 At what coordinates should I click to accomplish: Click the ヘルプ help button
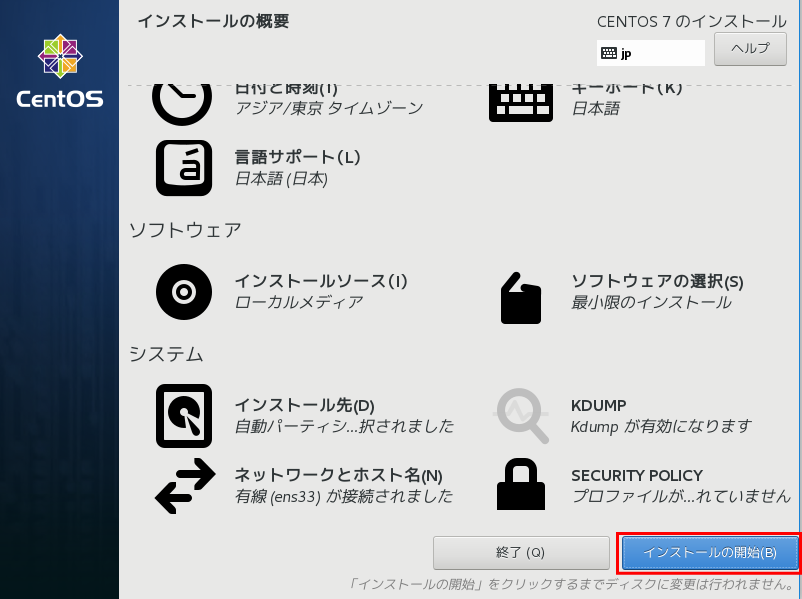pos(750,49)
